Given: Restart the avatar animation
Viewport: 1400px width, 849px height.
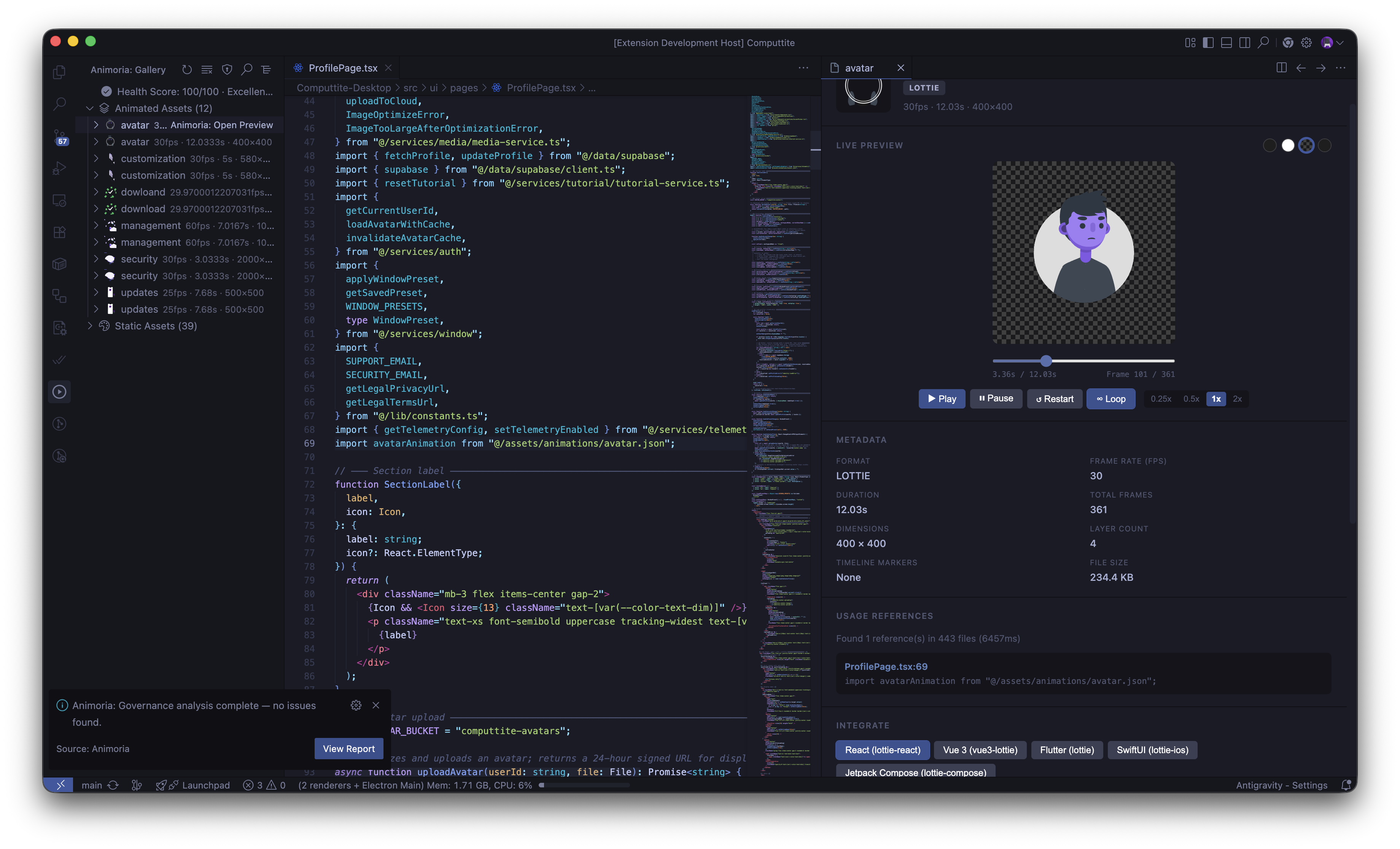Looking at the screenshot, I should [1055, 398].
